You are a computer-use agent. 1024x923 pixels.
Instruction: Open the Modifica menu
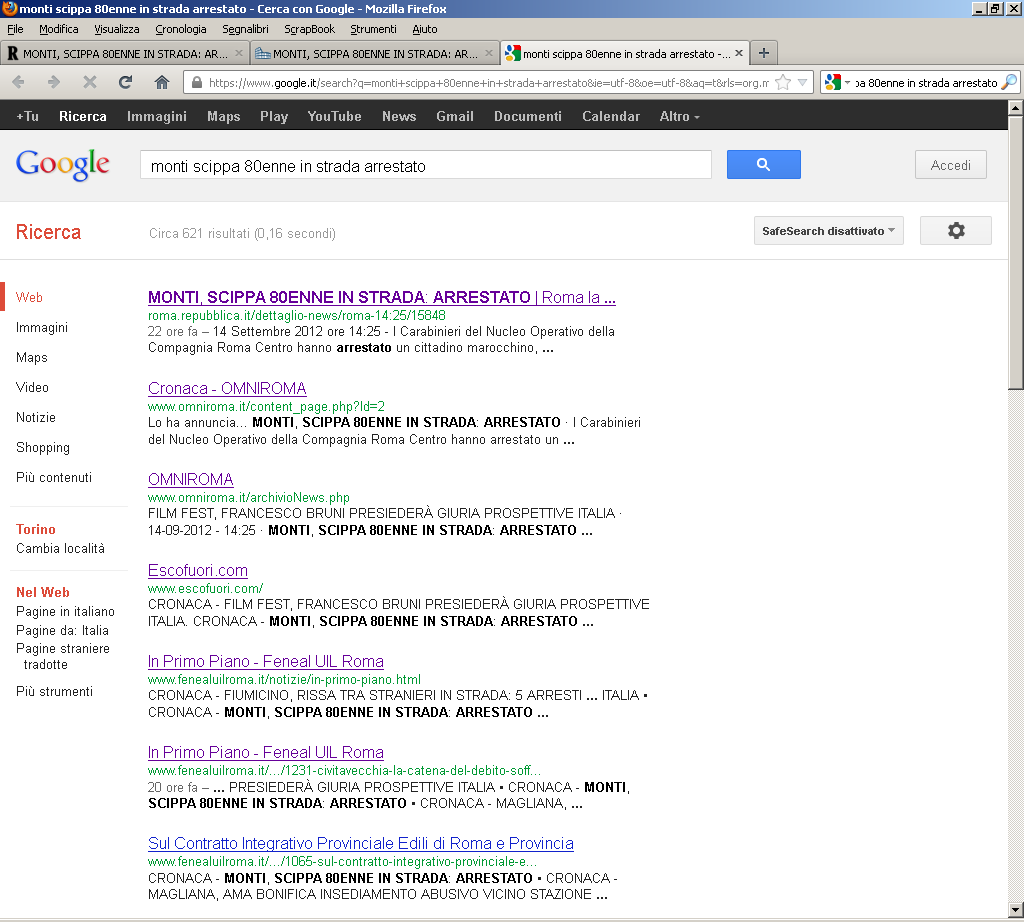coord(59,29)
